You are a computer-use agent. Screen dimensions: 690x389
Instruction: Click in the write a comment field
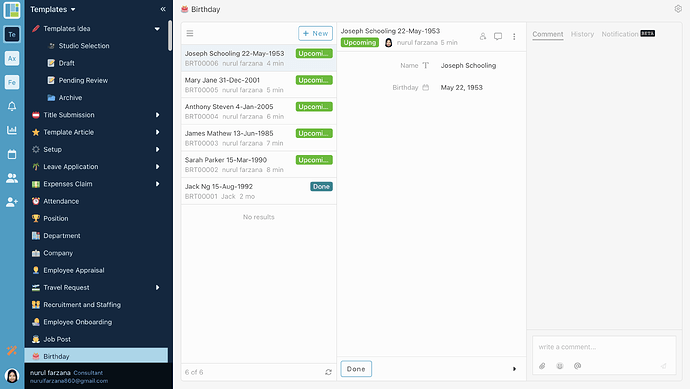(604, 347)
